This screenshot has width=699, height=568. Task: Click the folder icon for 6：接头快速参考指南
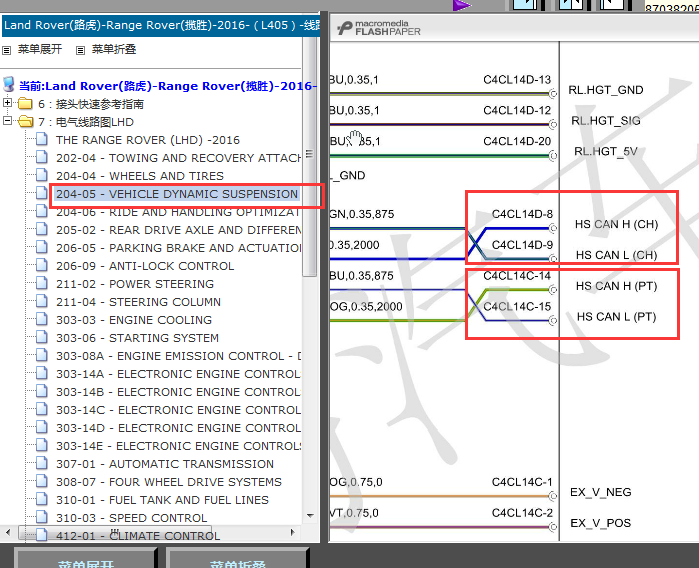coord(25,104)
